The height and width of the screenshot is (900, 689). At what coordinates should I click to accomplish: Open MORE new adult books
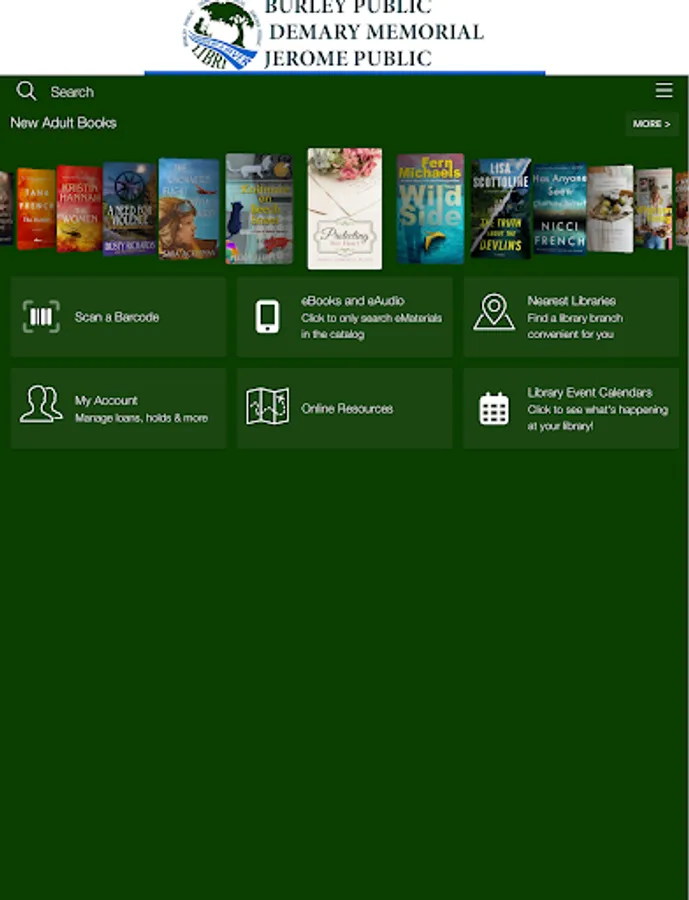click(652, 124)
